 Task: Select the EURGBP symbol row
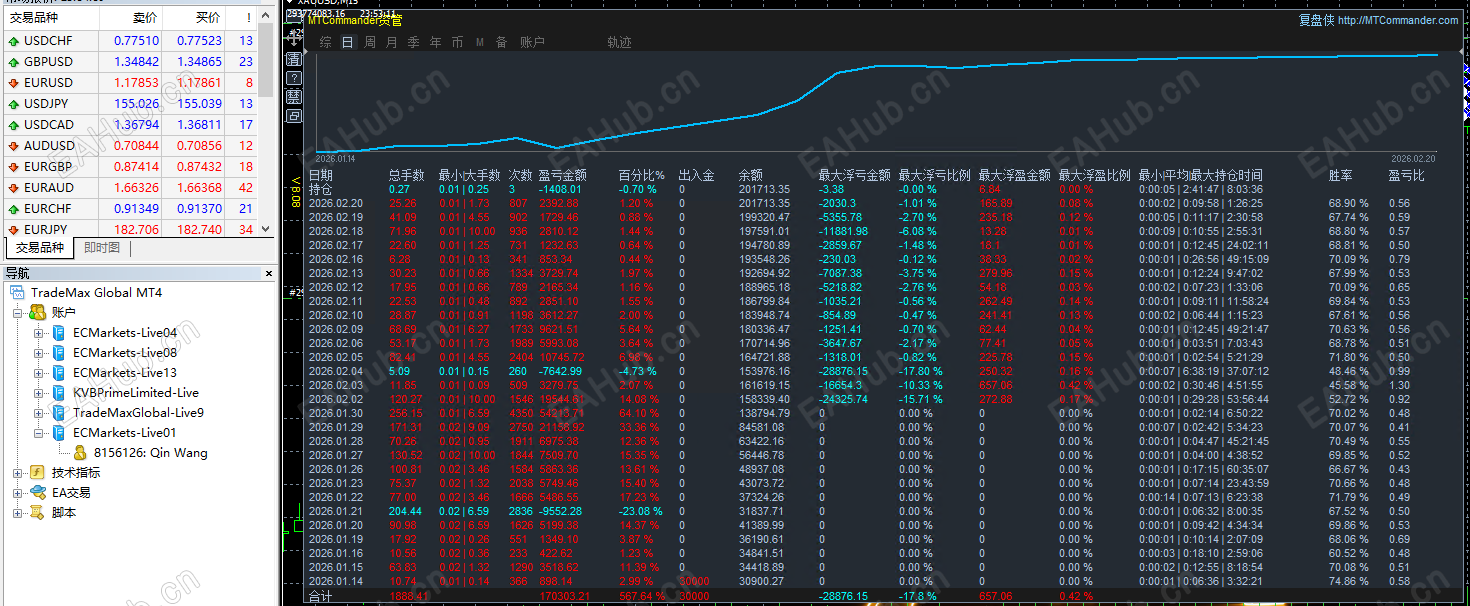pyautogui.click(x=129, y=167)
